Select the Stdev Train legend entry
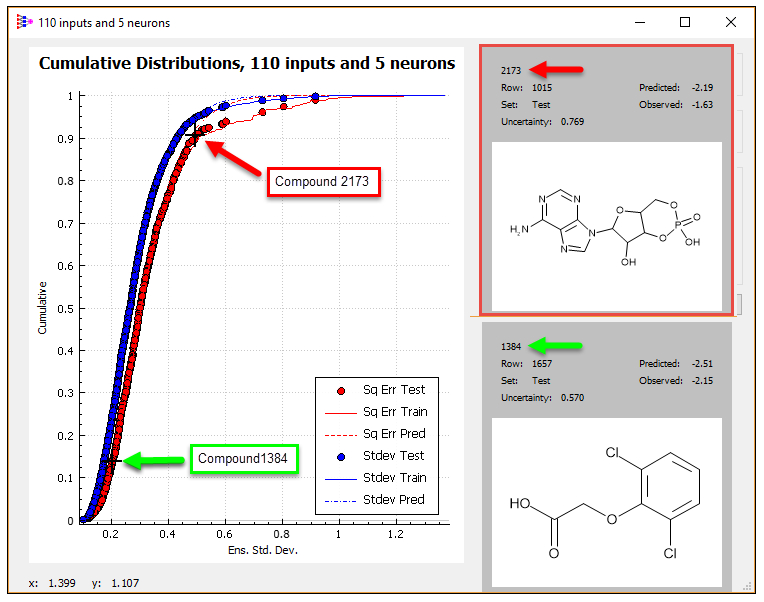The height and width of the screenshot is (602, 764). [x=375, y=478]
